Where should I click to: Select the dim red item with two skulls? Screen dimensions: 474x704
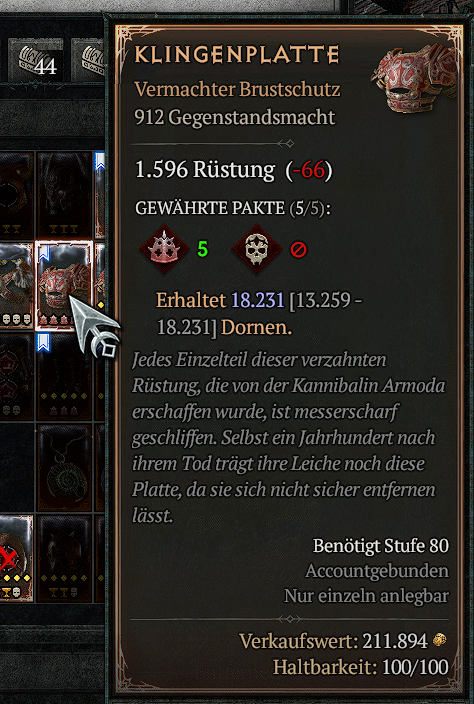click(x=16, y=376)
